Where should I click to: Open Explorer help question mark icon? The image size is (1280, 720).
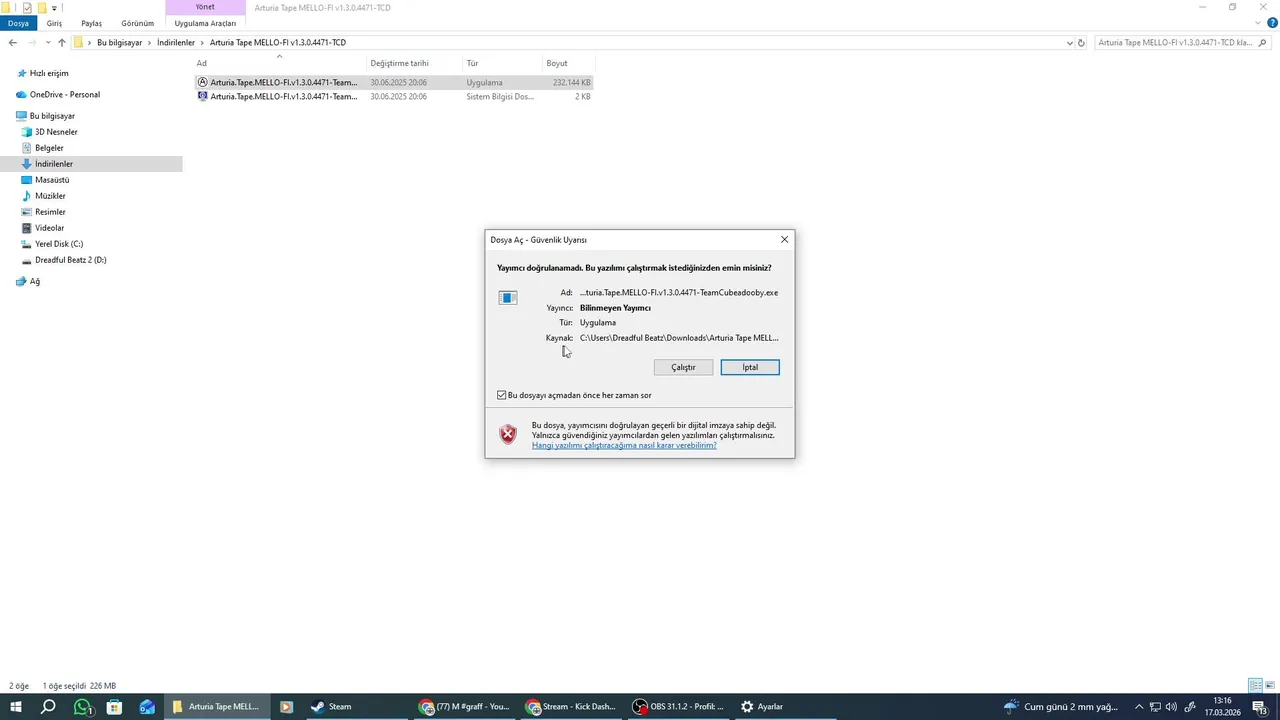[1272, 23]
